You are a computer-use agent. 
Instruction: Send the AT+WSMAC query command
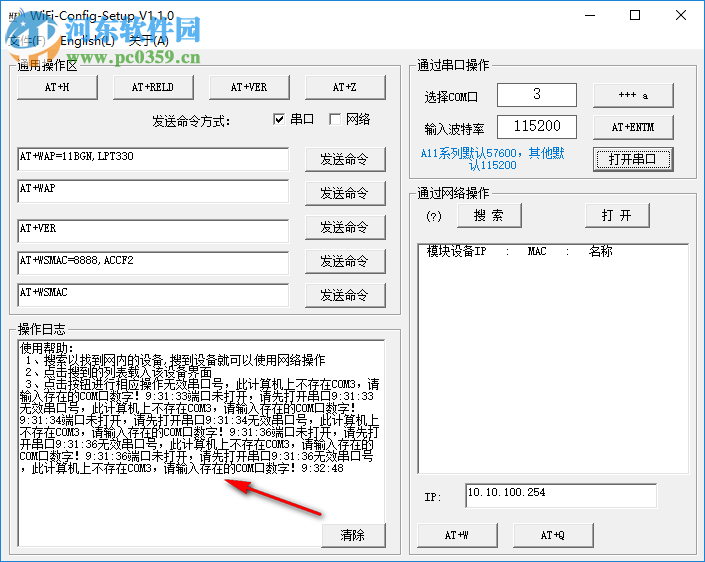click(345, 295)
